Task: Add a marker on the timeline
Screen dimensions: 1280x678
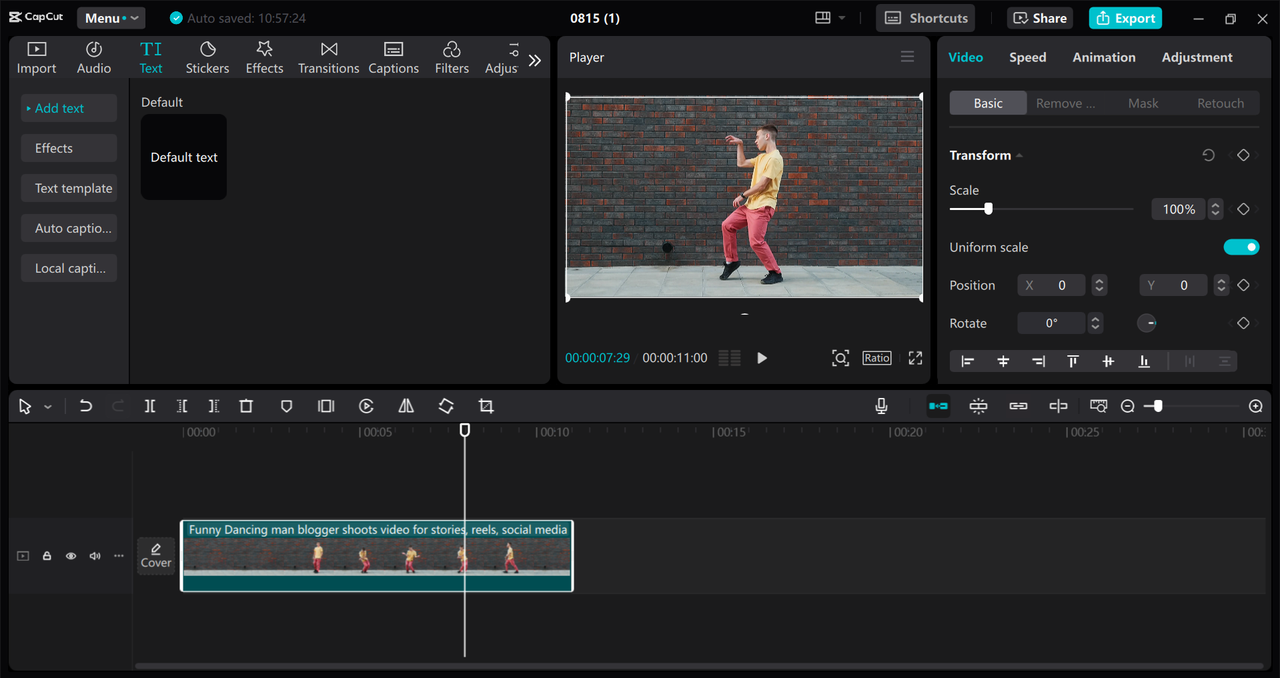Action: click(286, 406)
